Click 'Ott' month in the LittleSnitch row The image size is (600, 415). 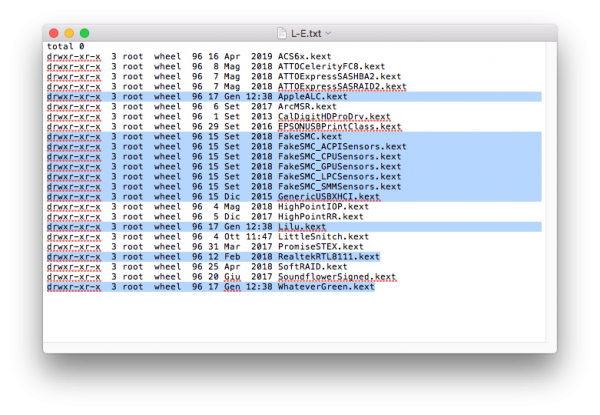pos(232,237)
